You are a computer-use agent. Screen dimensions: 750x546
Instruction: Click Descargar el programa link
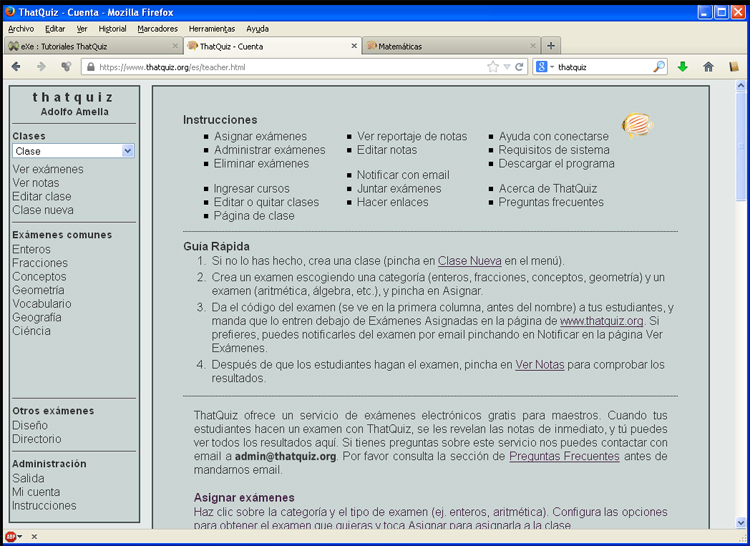click(x=556, y=164)
